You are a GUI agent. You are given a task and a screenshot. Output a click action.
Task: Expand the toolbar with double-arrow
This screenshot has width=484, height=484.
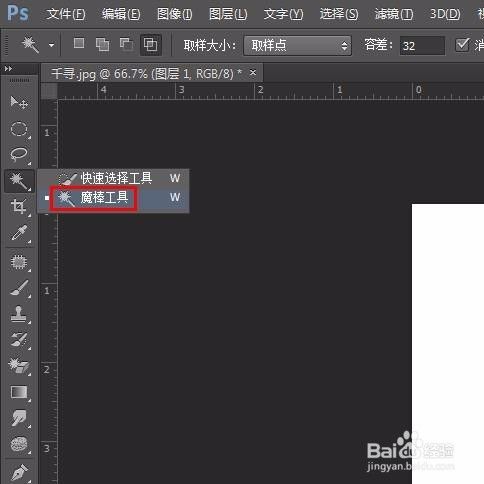pos(8,69)
